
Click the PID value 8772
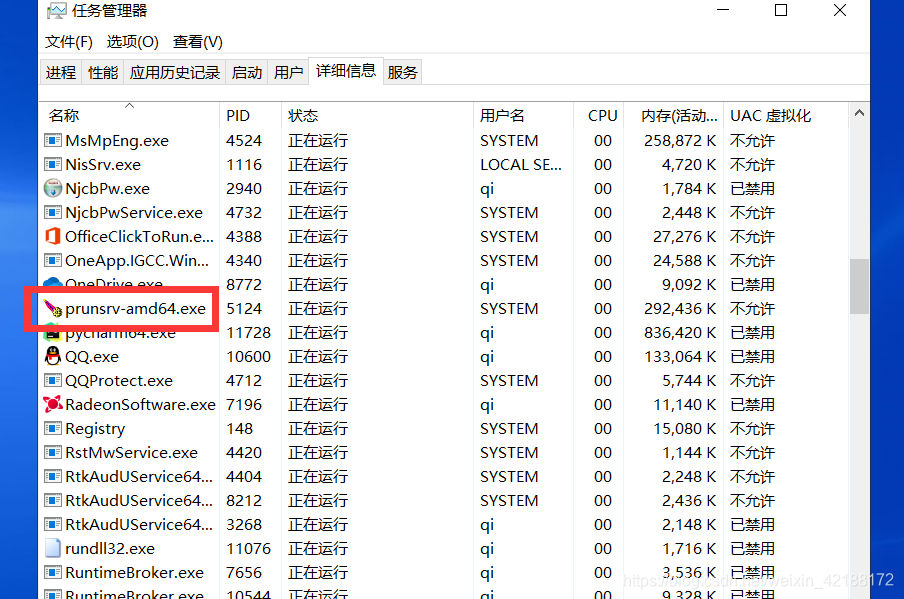pos(244,284)
